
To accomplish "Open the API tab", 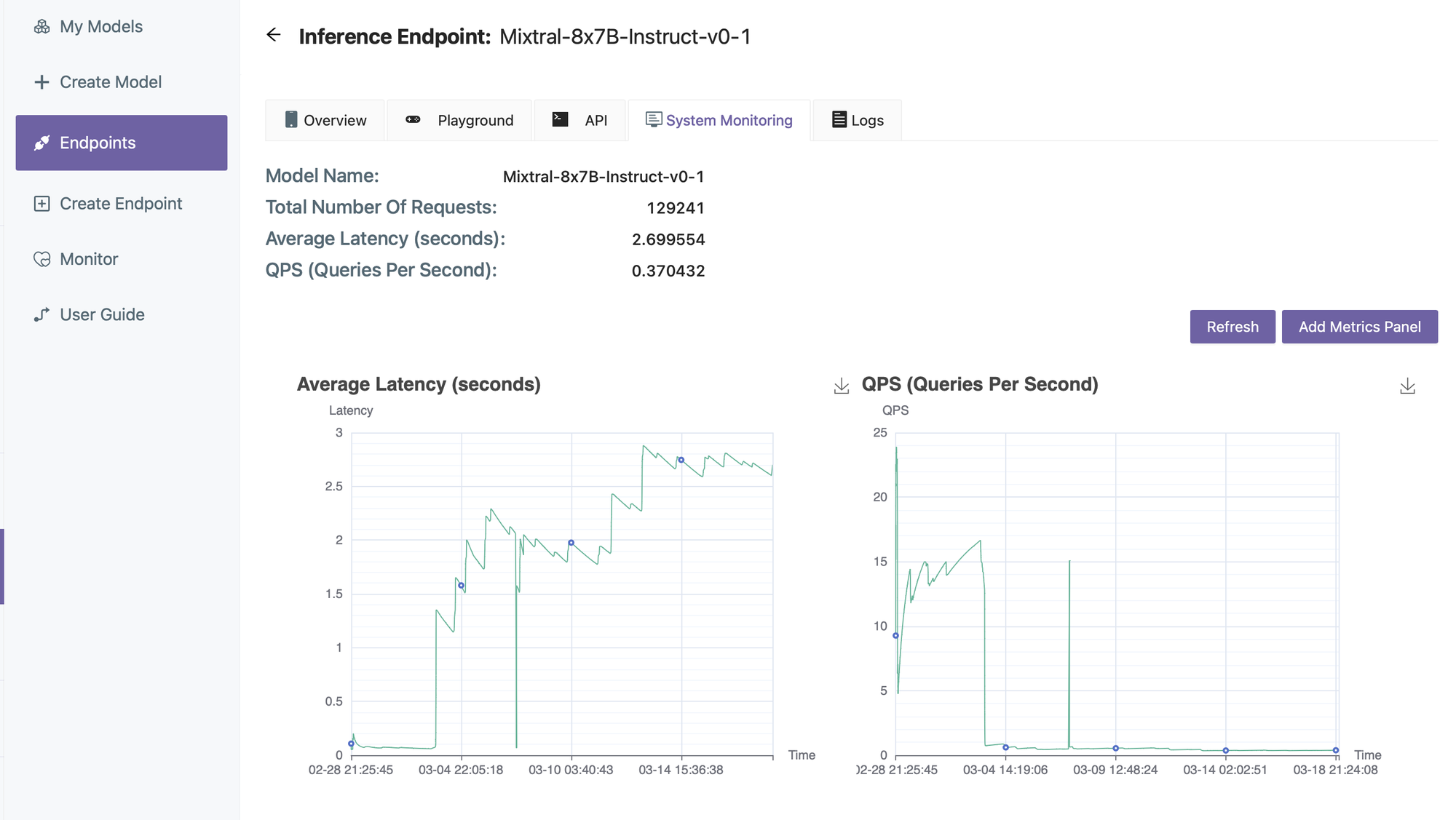I will pyautogui.click(x=579, y=120).
